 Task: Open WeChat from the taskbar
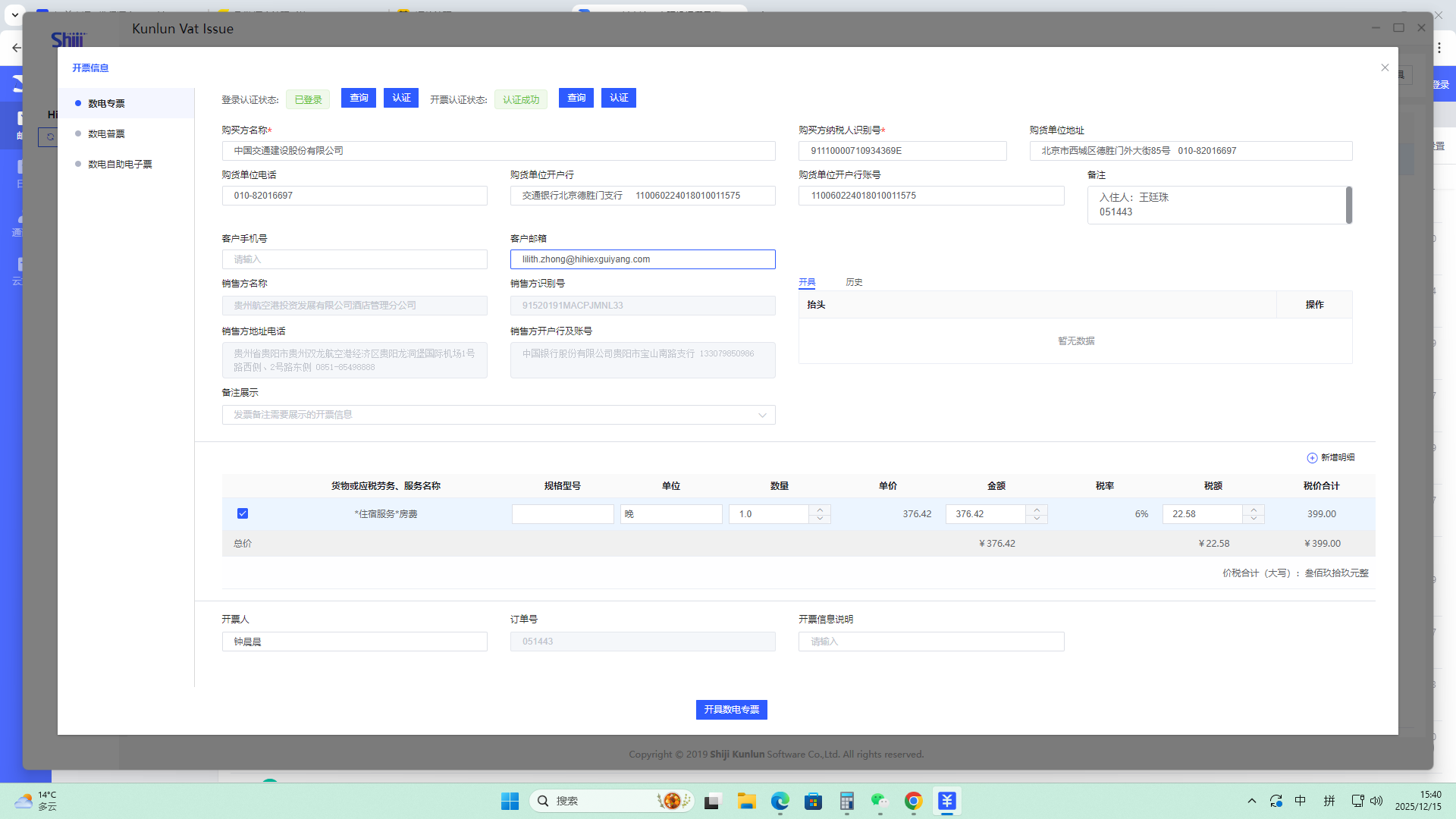click(x=880, y=801)
